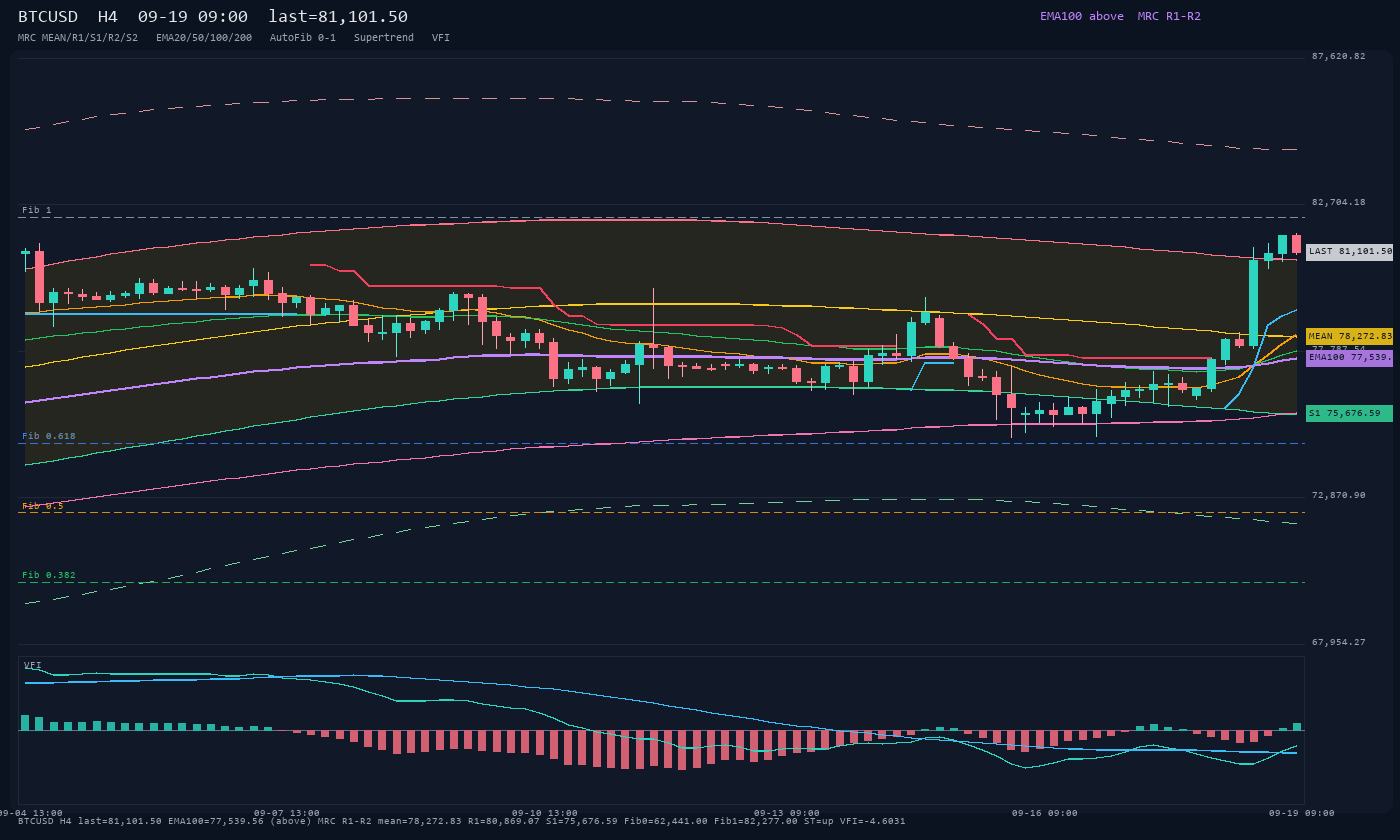1400x840 pixels.
Task: Select the H4 timeframe label in the title
Action: [x=108, y=17]
